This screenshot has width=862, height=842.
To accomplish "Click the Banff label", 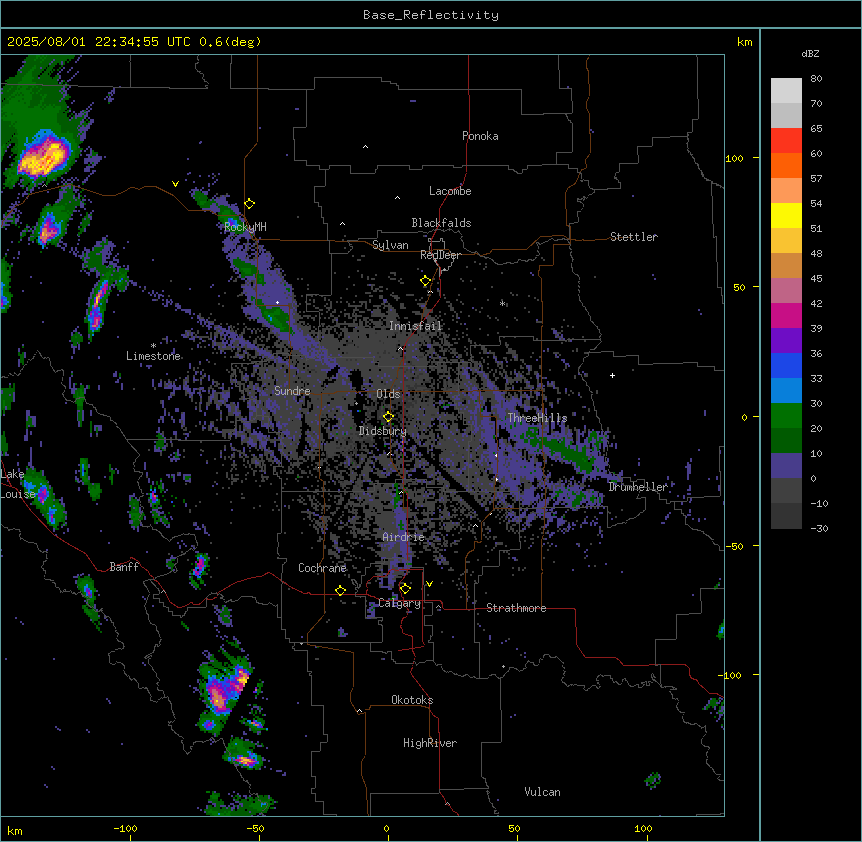I will point(124,567).
